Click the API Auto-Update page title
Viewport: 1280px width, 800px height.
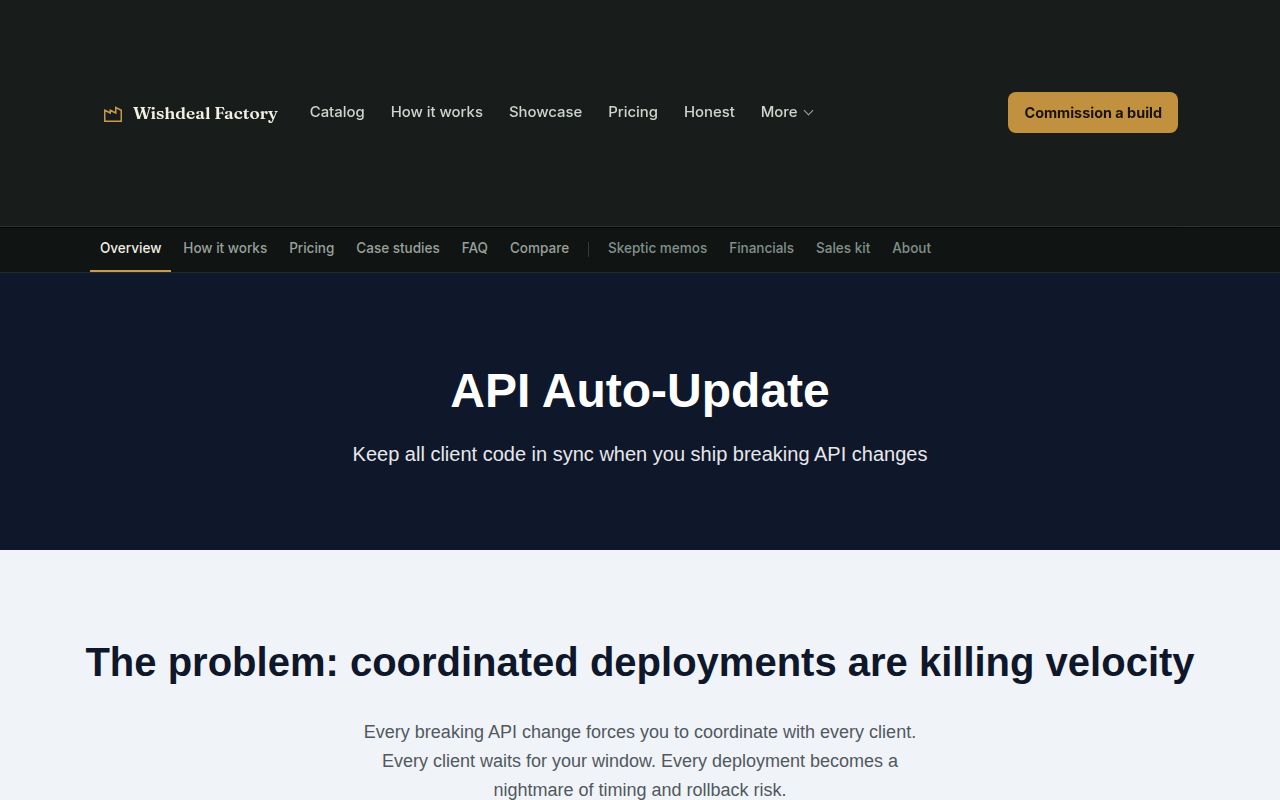click(640, 390)
